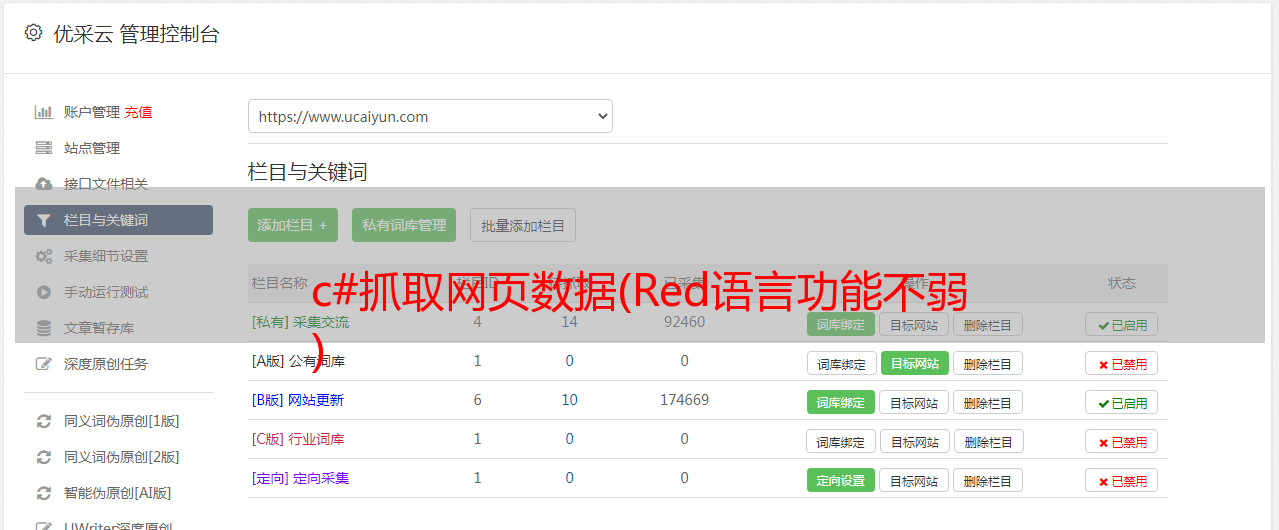Open 智能伪原创[AI版] menu item
Screen dimensions: 1279x530
[x=118, y=493]
